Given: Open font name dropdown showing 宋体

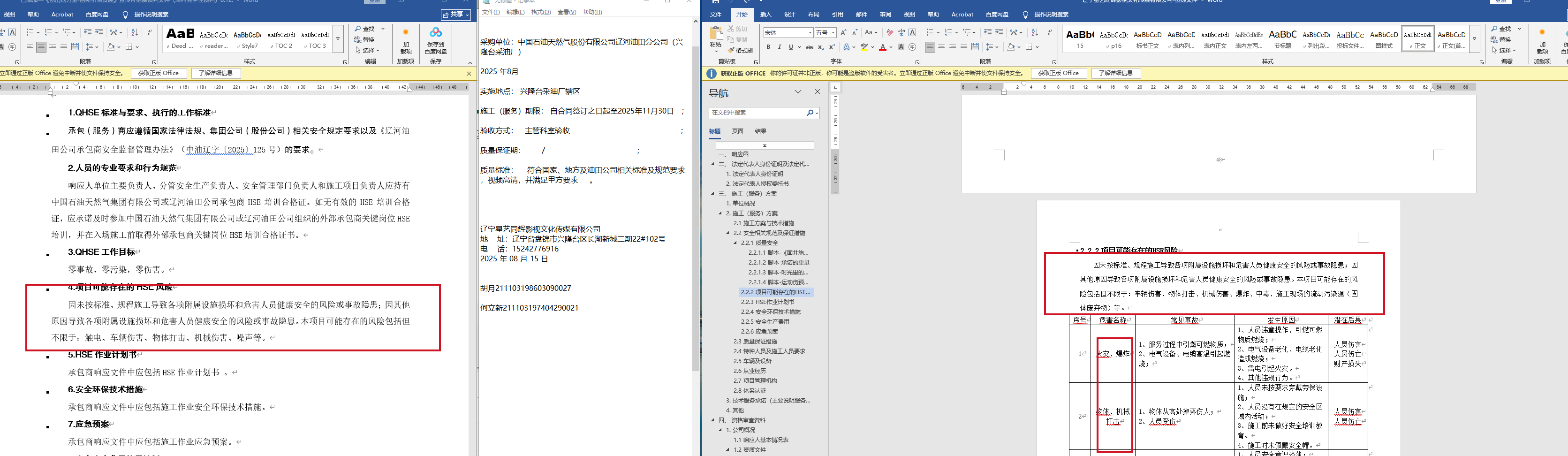Looking at the screenshot, I should [810, 32].
